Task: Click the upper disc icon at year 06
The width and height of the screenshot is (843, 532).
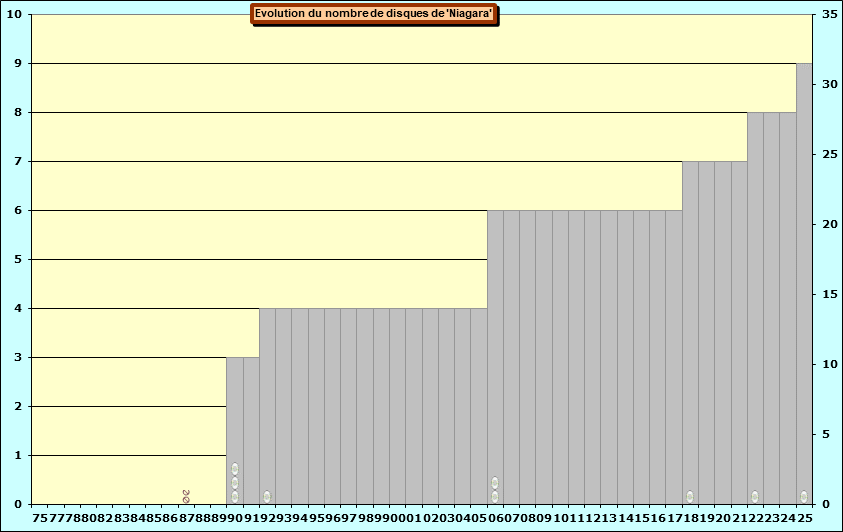Action: pyautogui.click(x=495, y=483)
